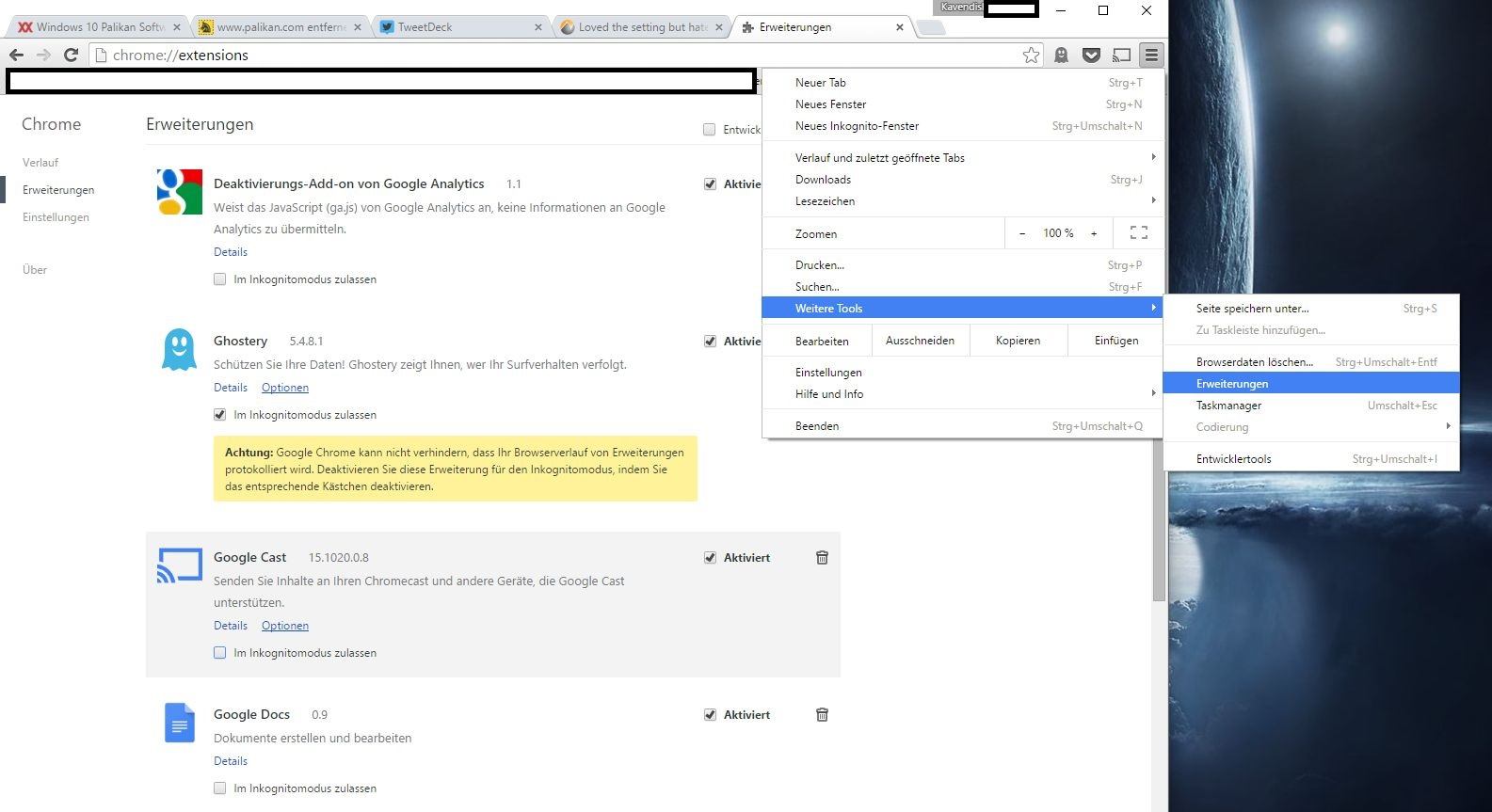Screen dimensions: 1492x812
Task: Remove Google Docs extension with trash icon
Action: click(x=822, y=714)
